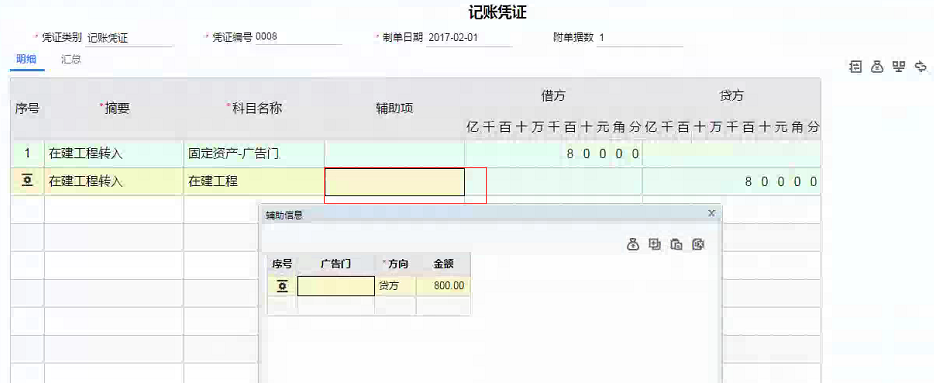Click the add row icon in 辅助信息 dialog
934x383 pixels.
[x=655, y=244]
